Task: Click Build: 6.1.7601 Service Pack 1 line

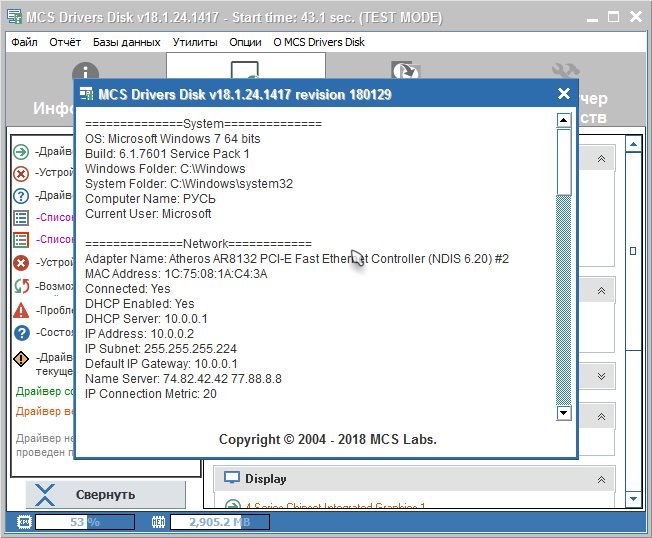Action: click(167, 153)
